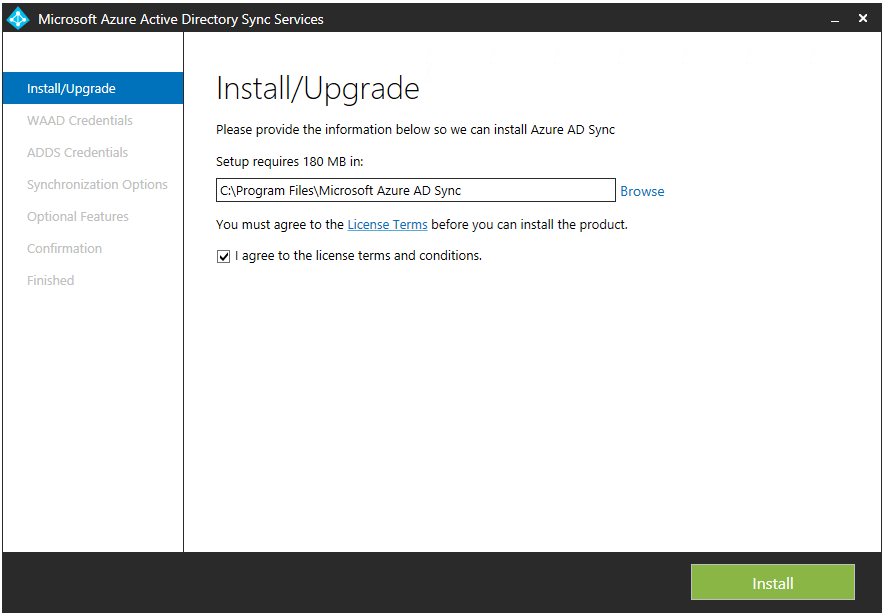Click the green Install button

tap(772, 582)
